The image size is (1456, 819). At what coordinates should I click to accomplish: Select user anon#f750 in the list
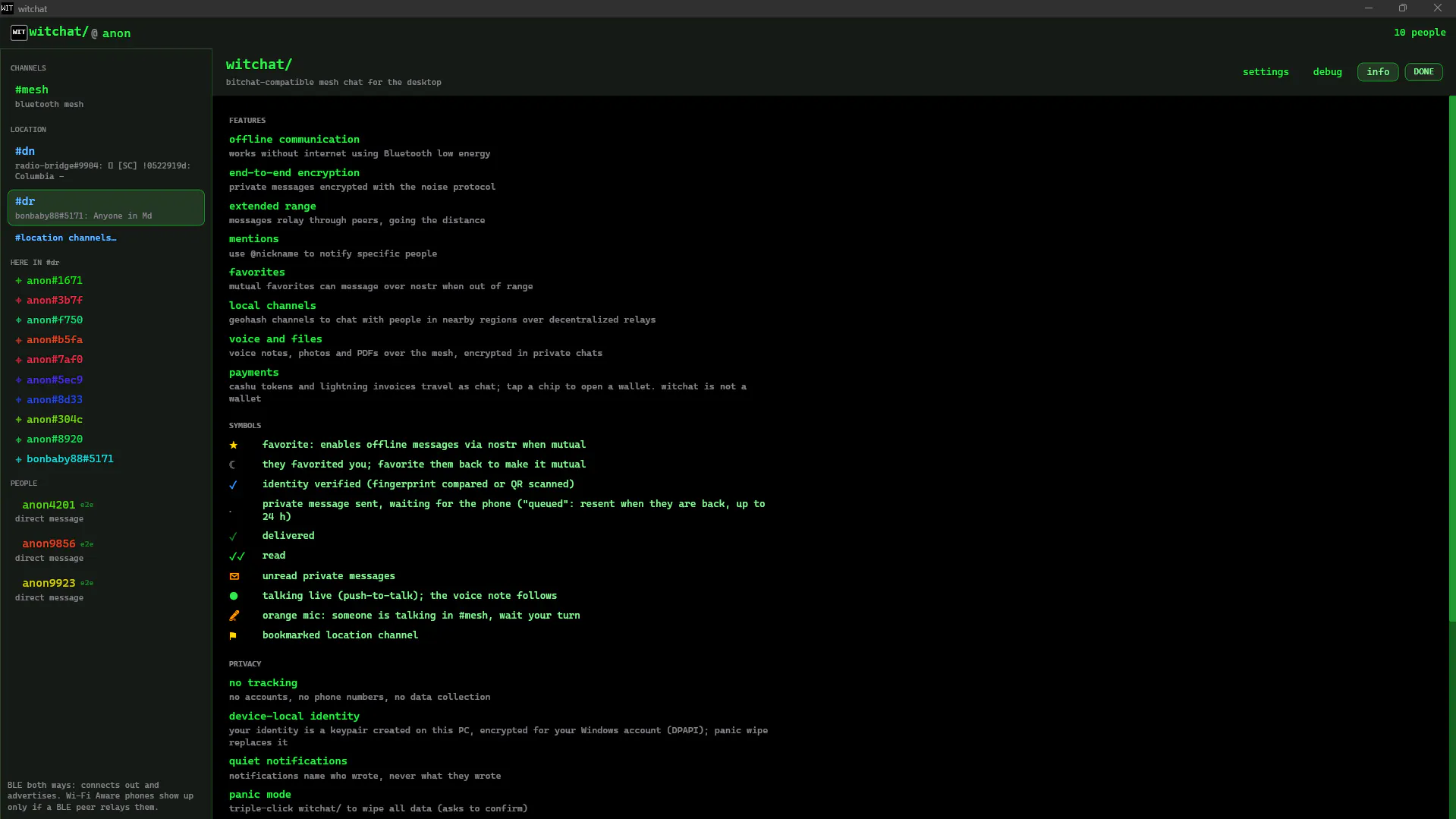[55, 320]
